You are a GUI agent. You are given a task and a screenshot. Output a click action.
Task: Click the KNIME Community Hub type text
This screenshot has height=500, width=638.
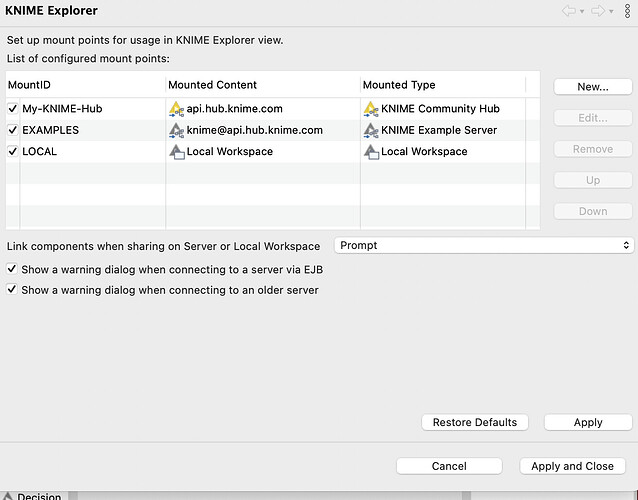coord(440,109)
